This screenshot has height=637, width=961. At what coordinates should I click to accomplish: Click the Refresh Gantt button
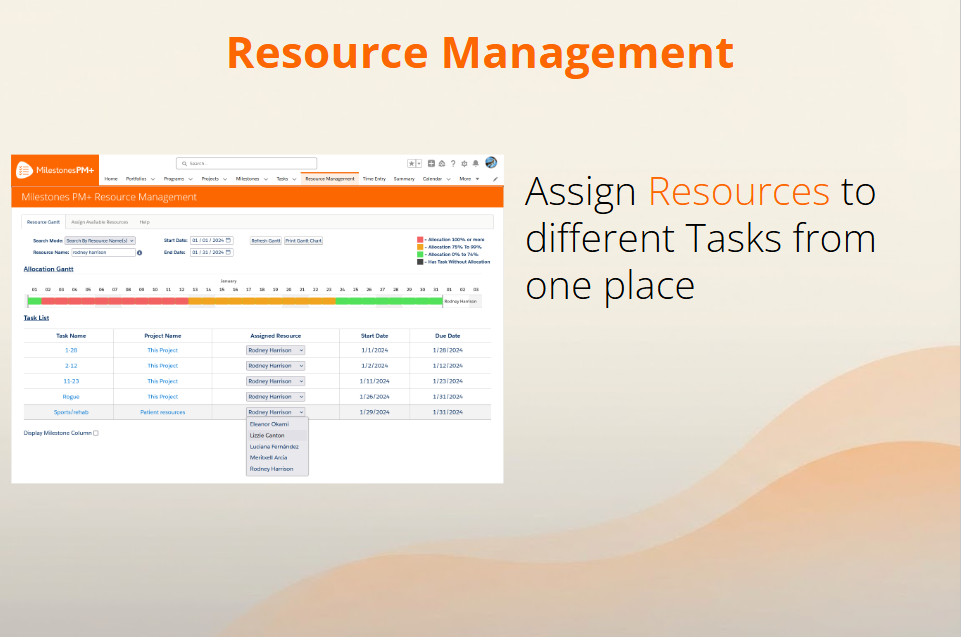pos(265,241)
